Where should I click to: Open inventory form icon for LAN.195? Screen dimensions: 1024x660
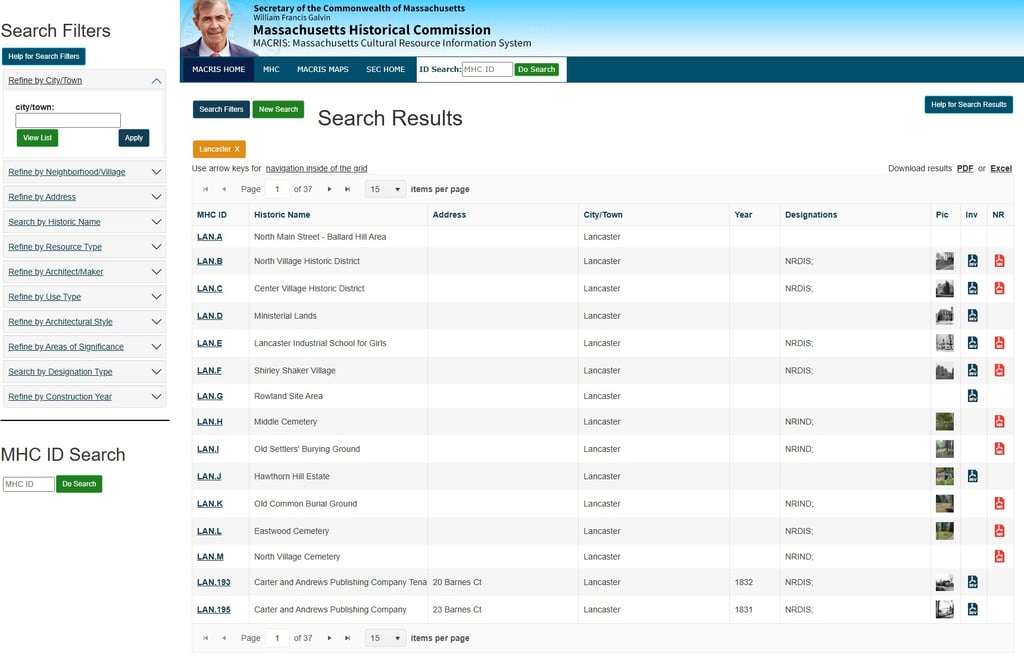[971, 608]
